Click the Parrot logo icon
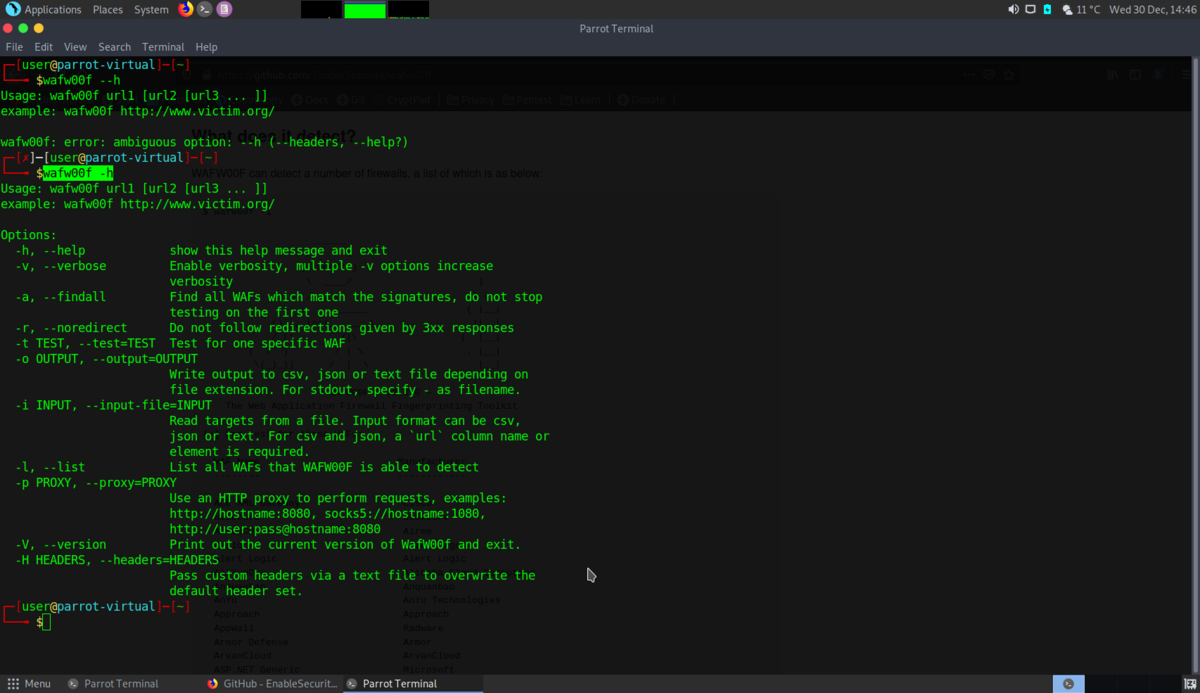1200x693 pixels. 12,9
